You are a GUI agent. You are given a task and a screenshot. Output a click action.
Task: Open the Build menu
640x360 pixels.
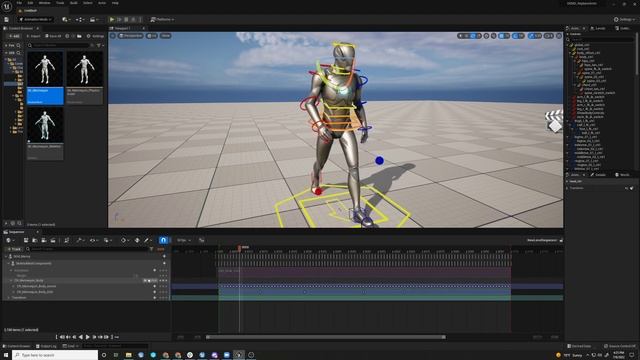[x=74, y=3]
